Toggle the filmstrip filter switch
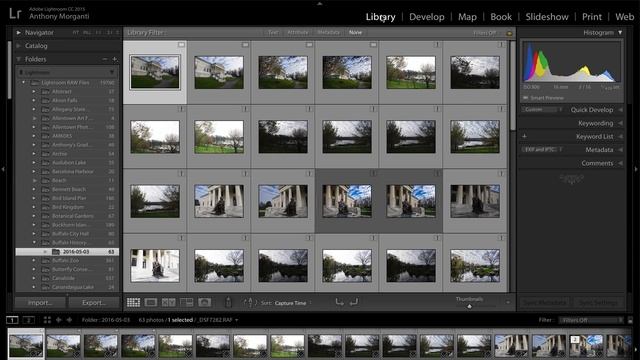 630,320
